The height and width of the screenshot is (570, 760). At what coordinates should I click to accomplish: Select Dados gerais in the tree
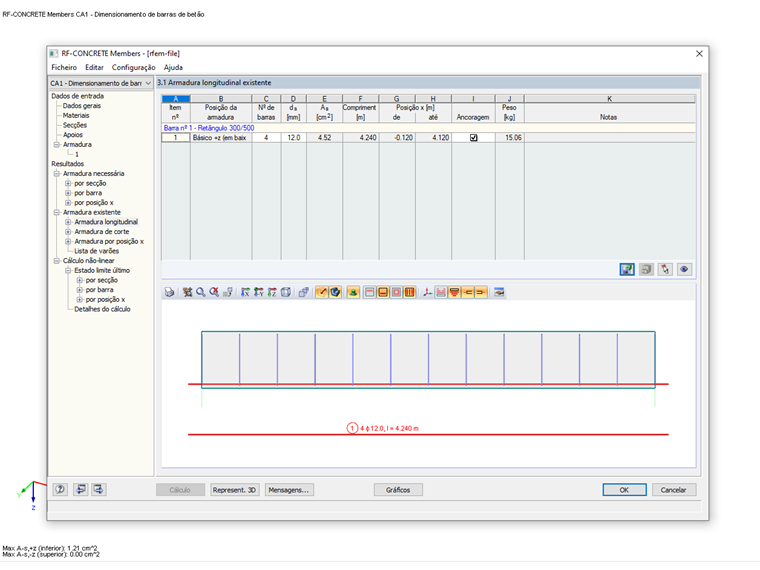pos(81,106)
